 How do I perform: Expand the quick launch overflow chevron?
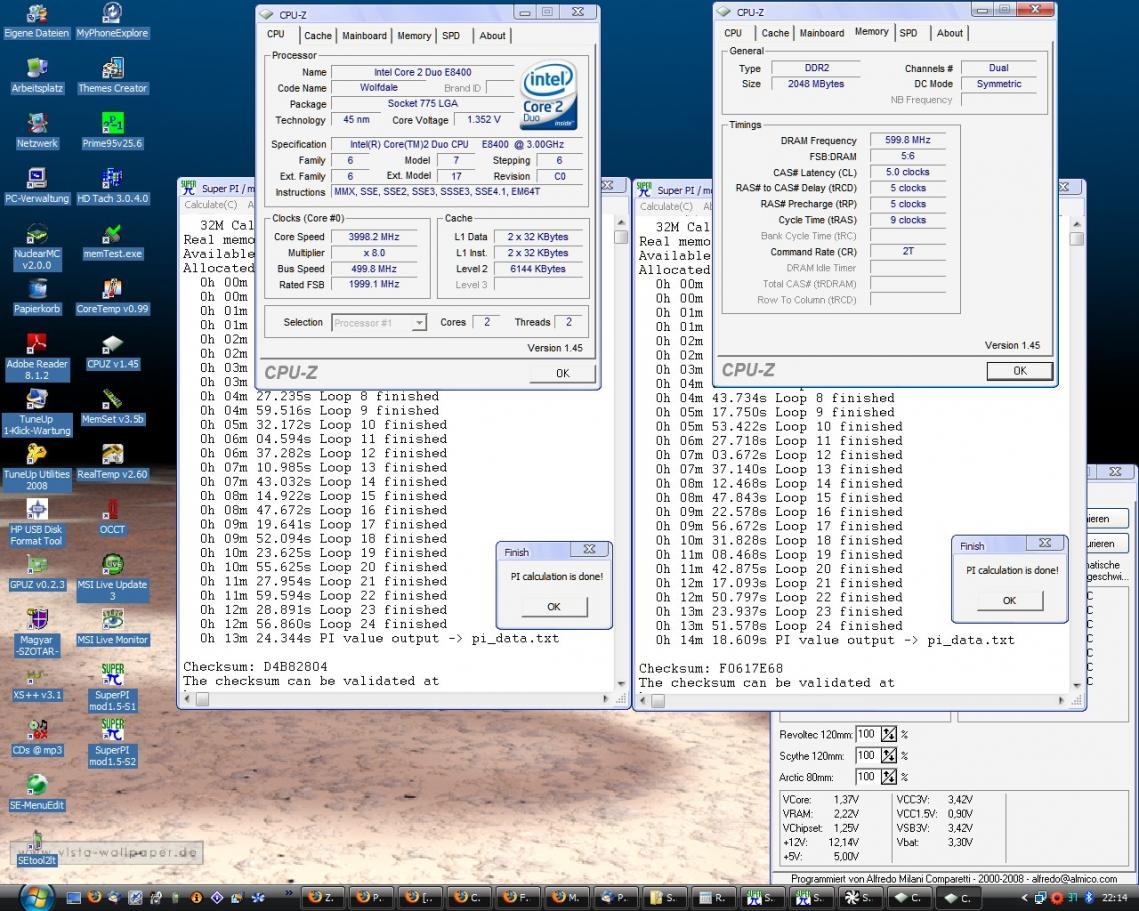pos(288,893)
